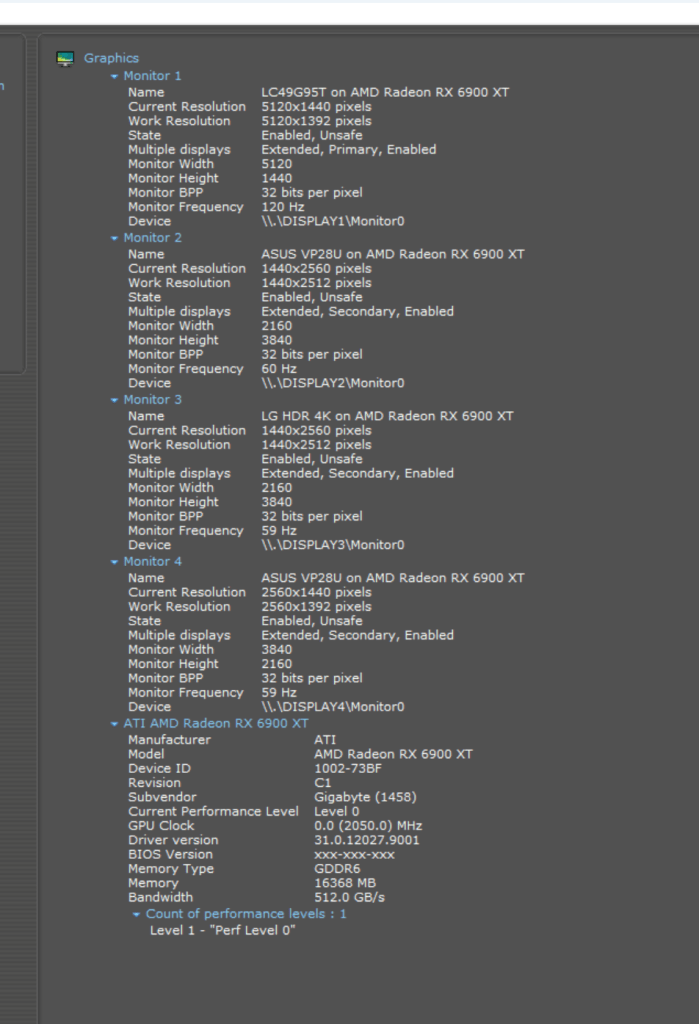Collapse the Monitor 3 section
The image size is (699, 1024).
coord(114,400)
